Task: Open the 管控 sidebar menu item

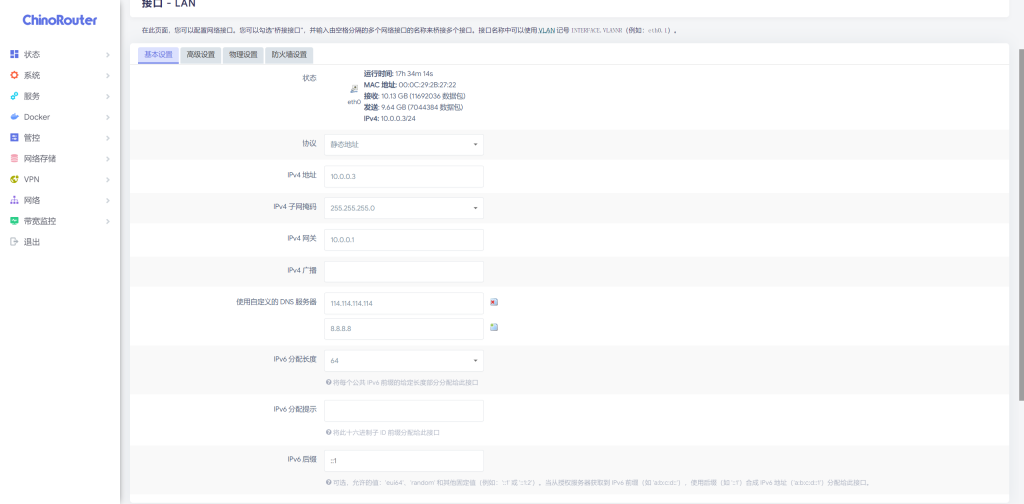Action: click(60, 138)
